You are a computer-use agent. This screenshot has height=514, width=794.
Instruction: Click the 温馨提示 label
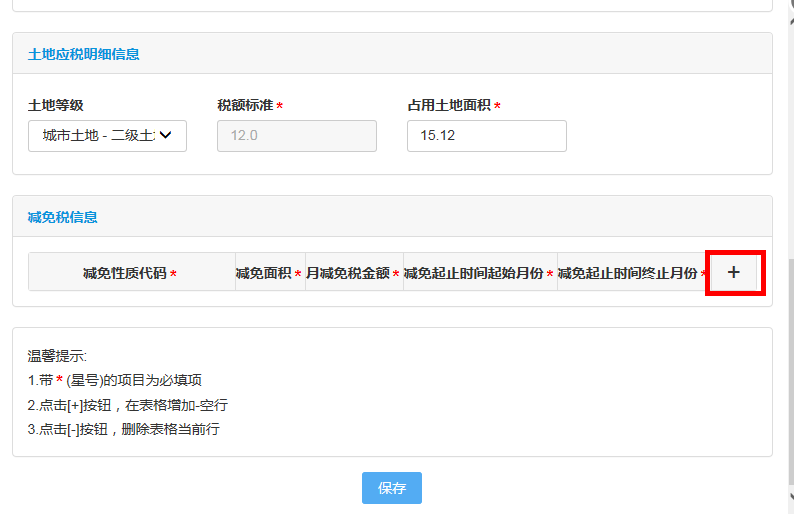tap(57, 356)
